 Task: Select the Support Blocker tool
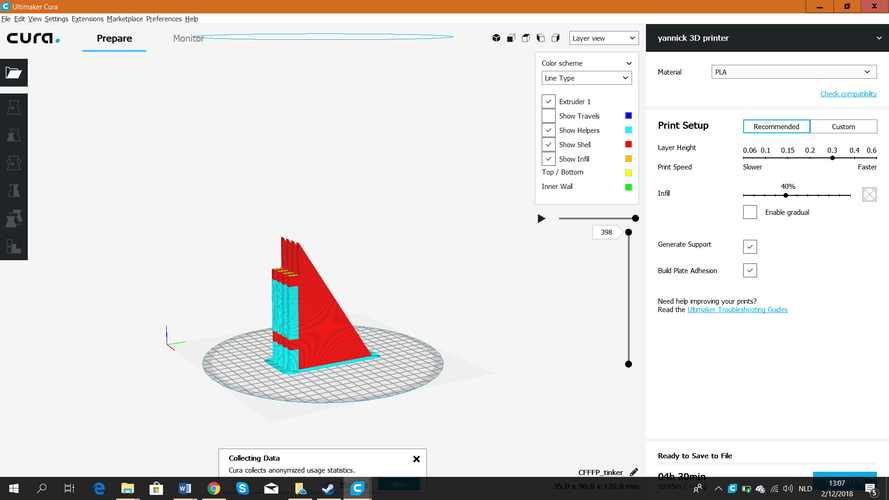14,246
